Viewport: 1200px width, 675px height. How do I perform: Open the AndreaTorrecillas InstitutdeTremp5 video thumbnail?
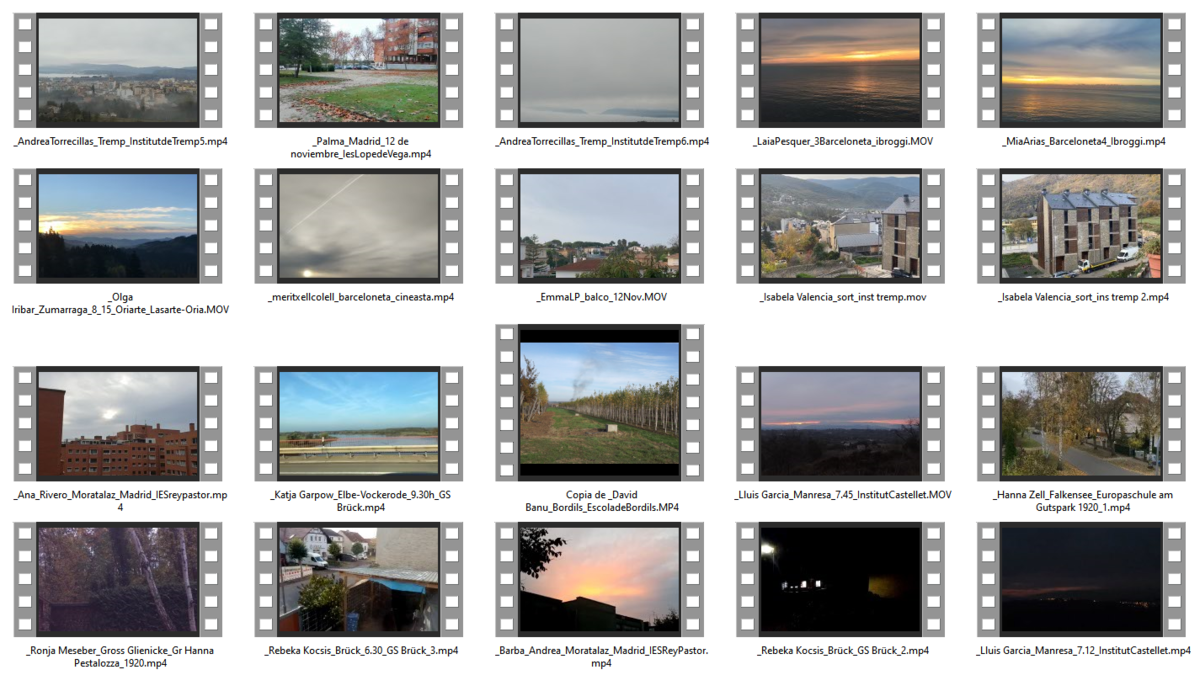[x=117, y=70]
